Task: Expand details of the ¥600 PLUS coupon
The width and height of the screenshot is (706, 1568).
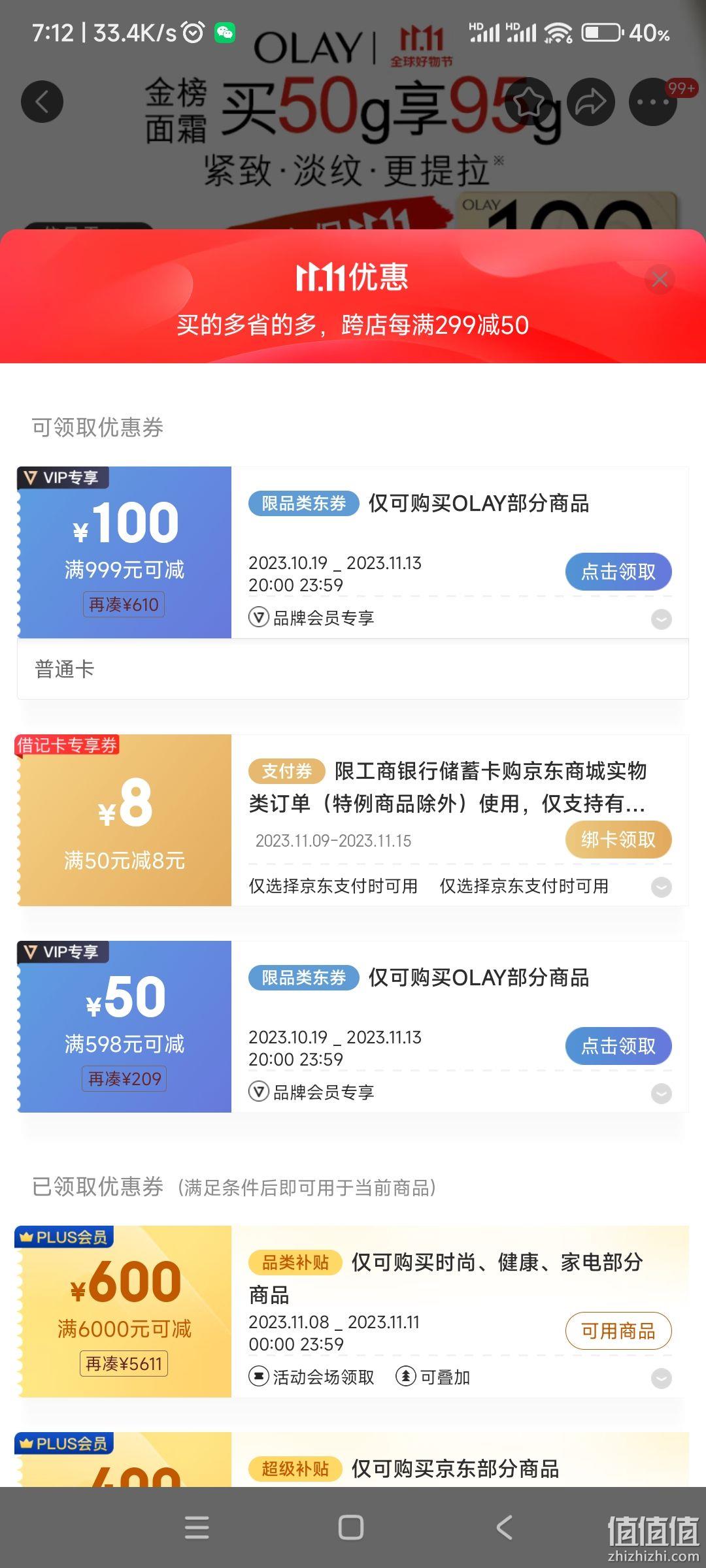Action: tap(662, 1378)
